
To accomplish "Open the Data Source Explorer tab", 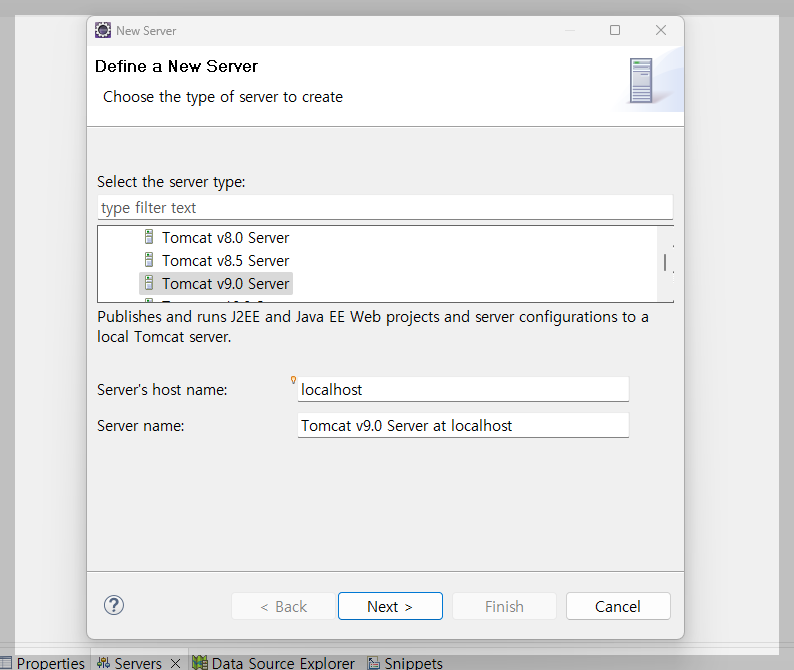I will pos(273,663).
